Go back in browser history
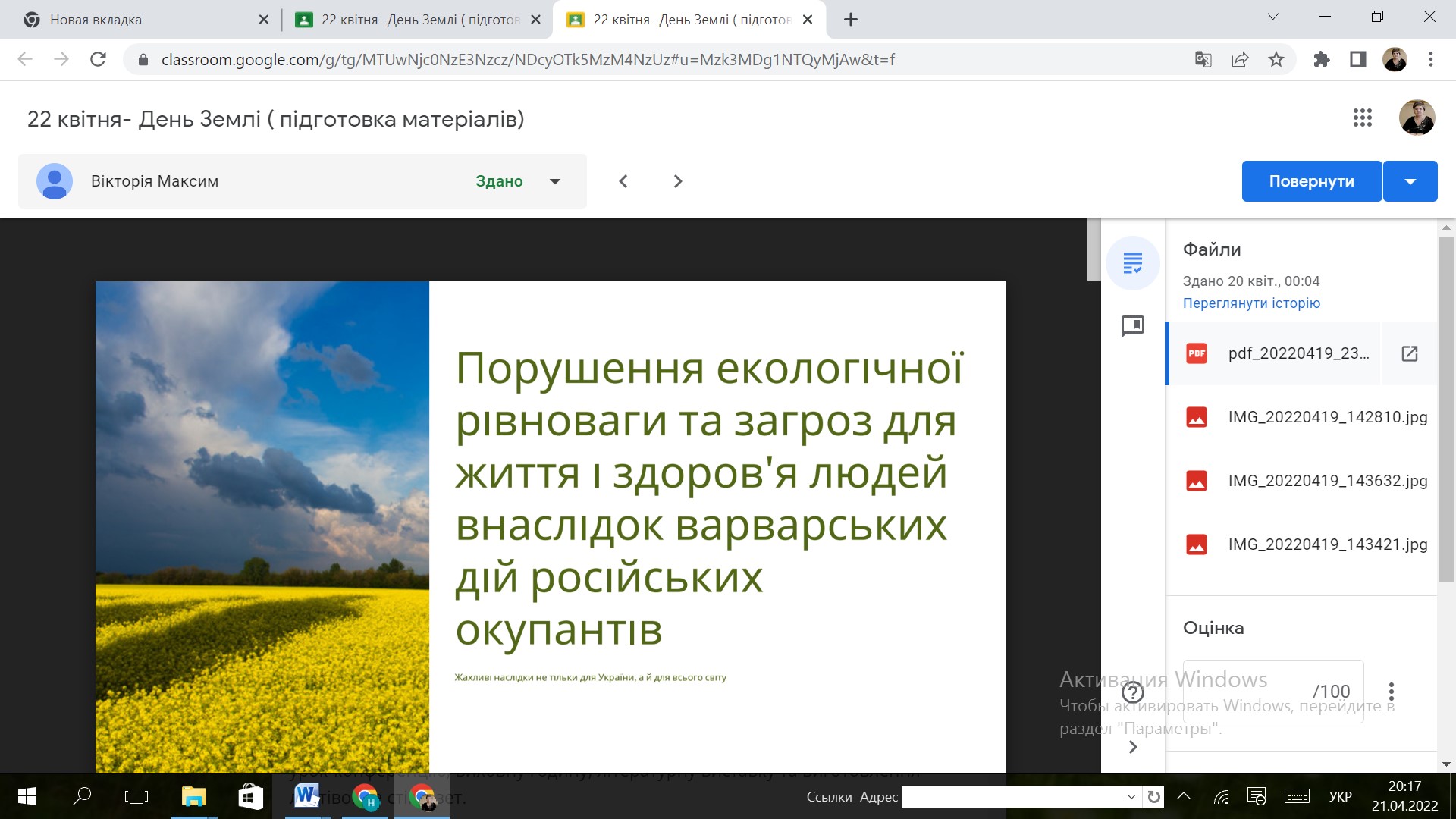 tap(25, 59)
